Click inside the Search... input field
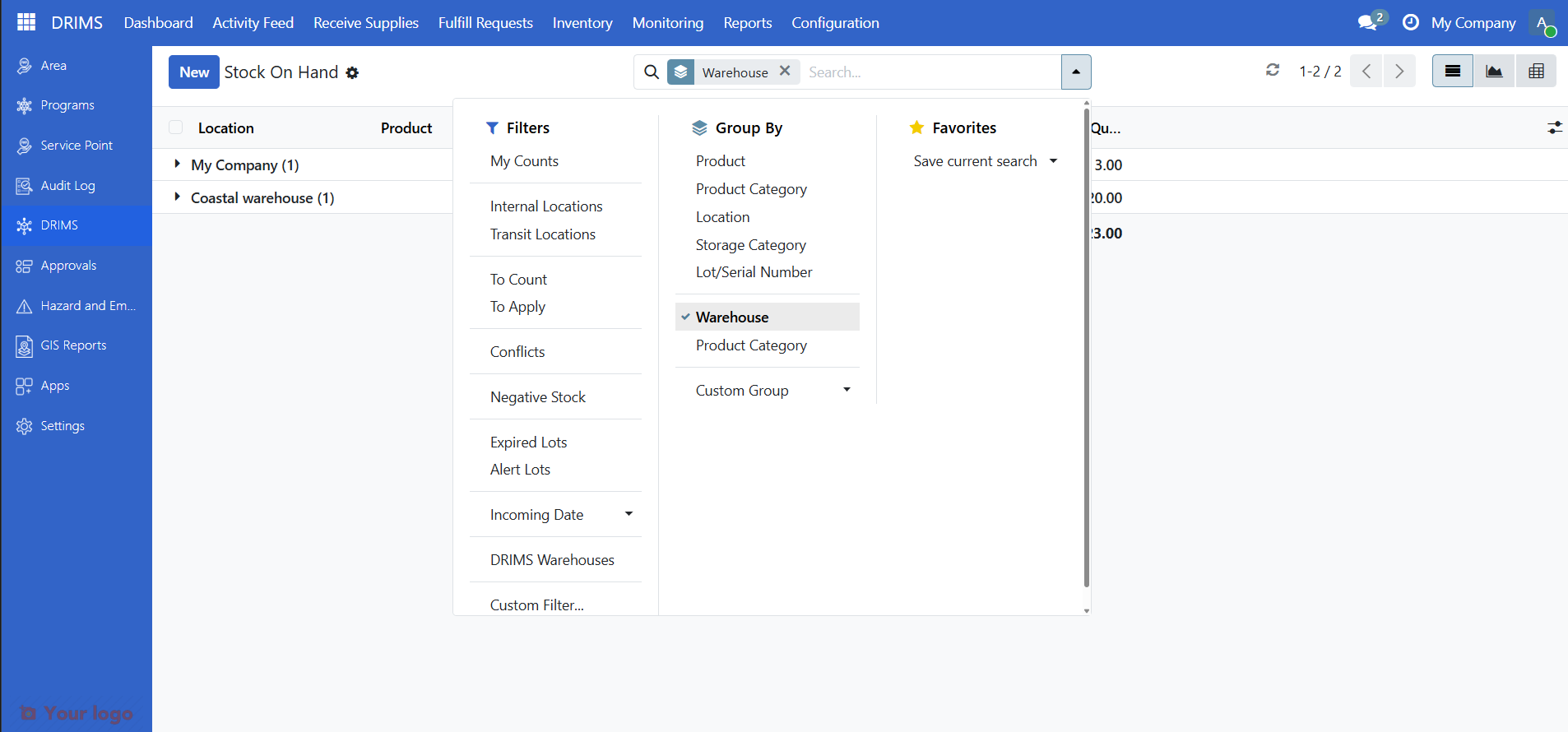Screen dimensions: 1568x732 tap(931, 72)
